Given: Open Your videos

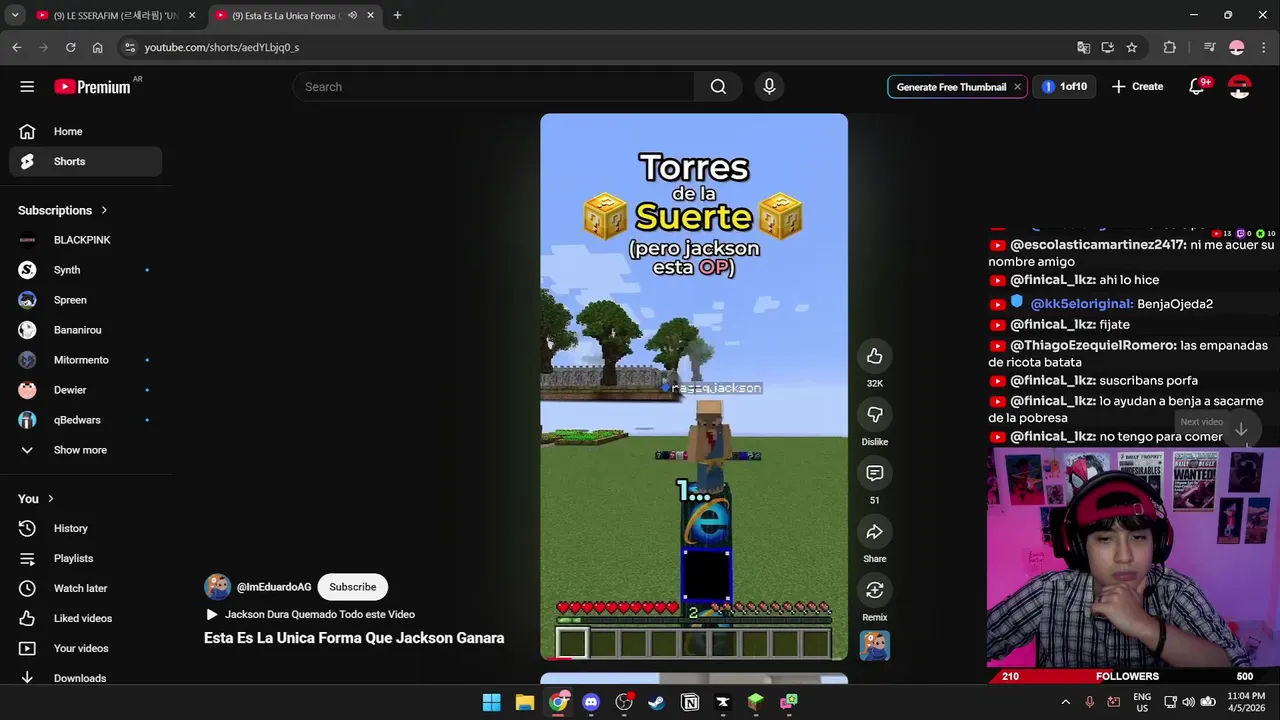Looking at the screenshot, I should (x=86, y=648).
